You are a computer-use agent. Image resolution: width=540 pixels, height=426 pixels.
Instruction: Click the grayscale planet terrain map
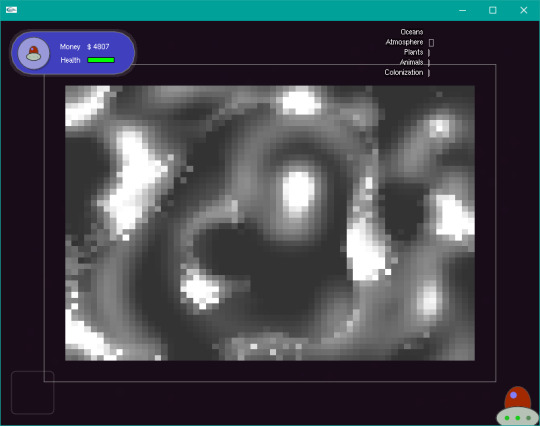point(270,223)
